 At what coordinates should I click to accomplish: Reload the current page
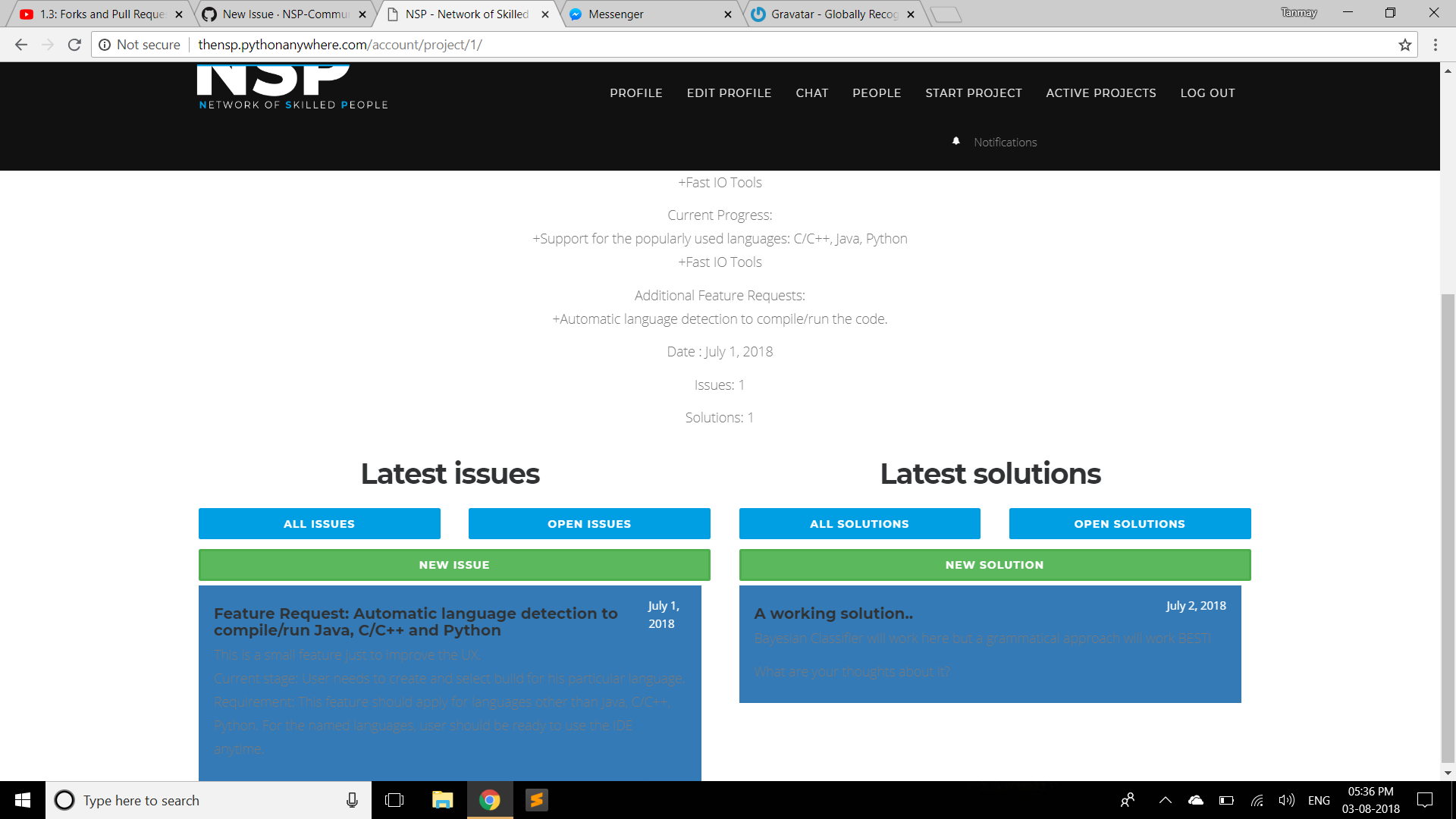tap(74, 45)
